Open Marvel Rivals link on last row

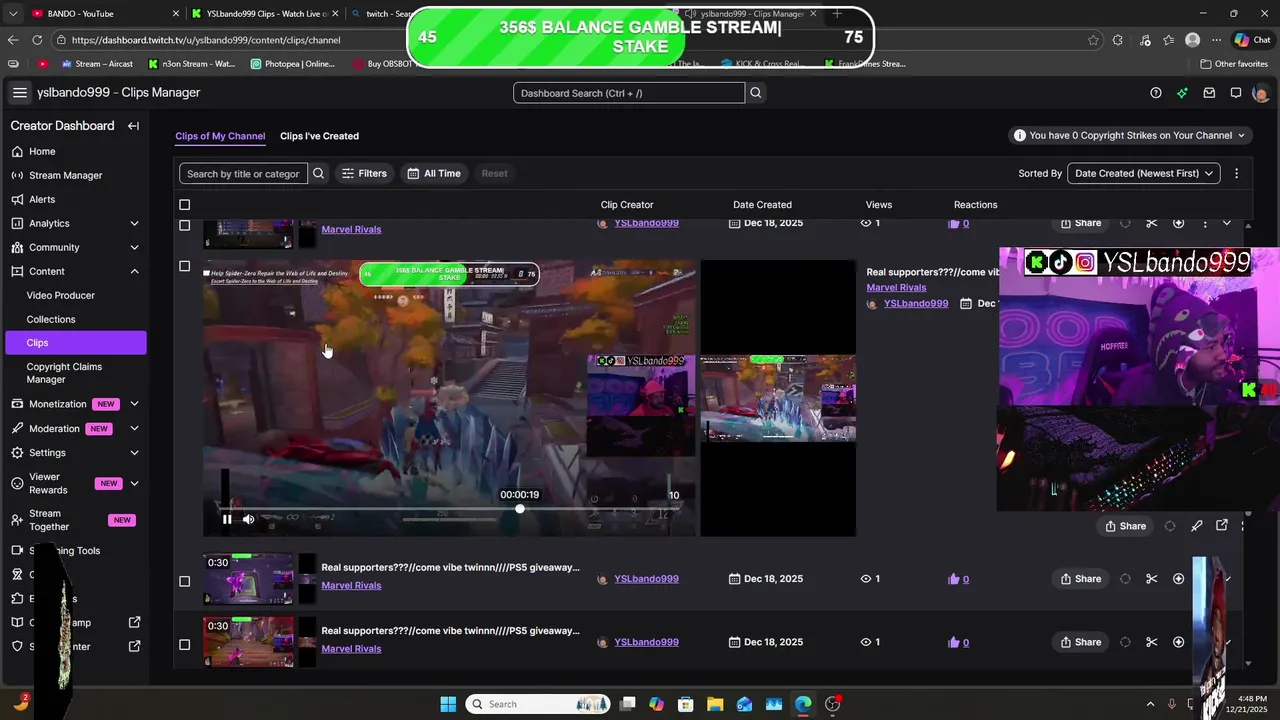coord(351,649)
